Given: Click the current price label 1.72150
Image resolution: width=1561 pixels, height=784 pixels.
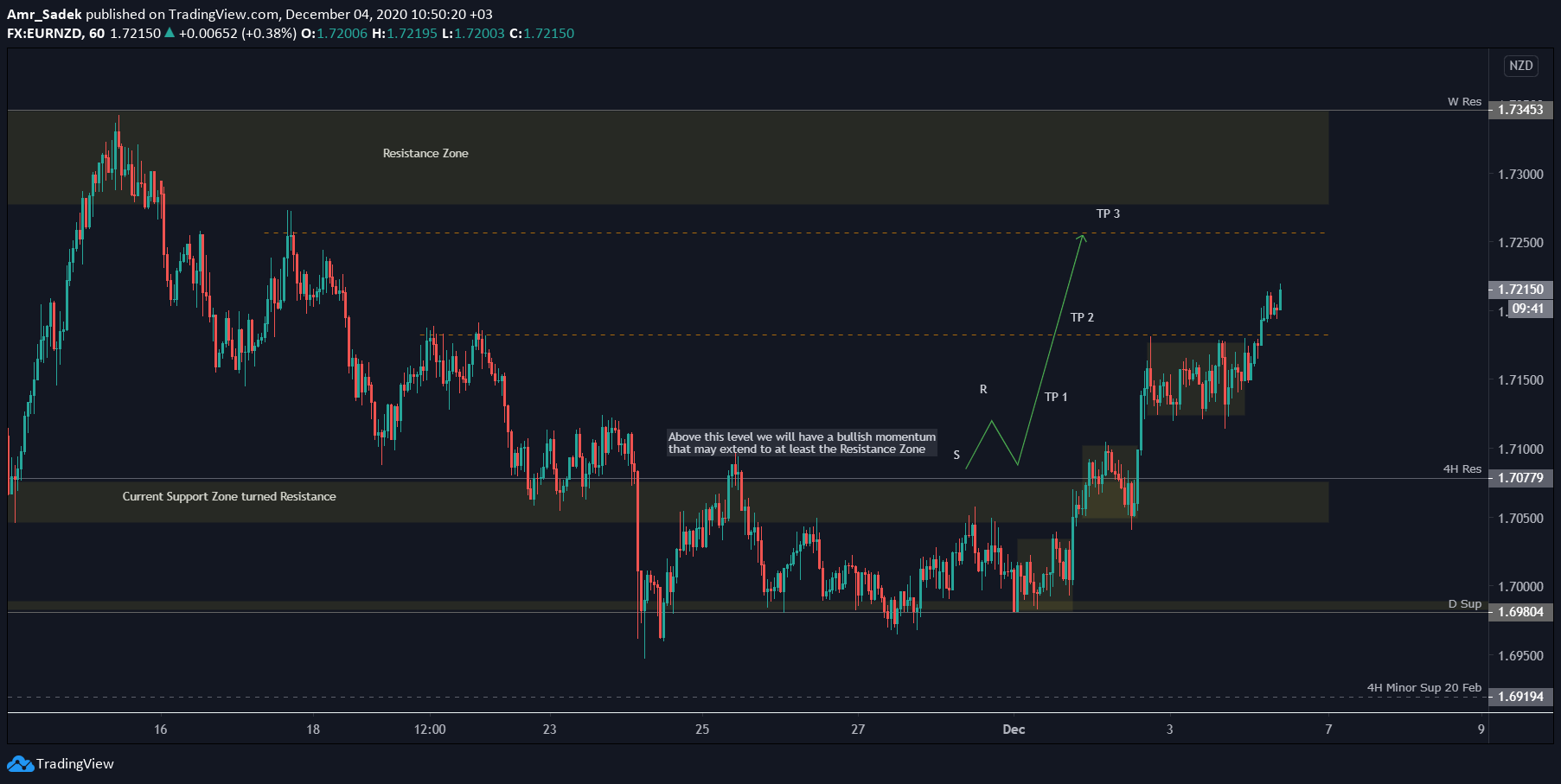Looking at the screenshot, I should 1520,290.
